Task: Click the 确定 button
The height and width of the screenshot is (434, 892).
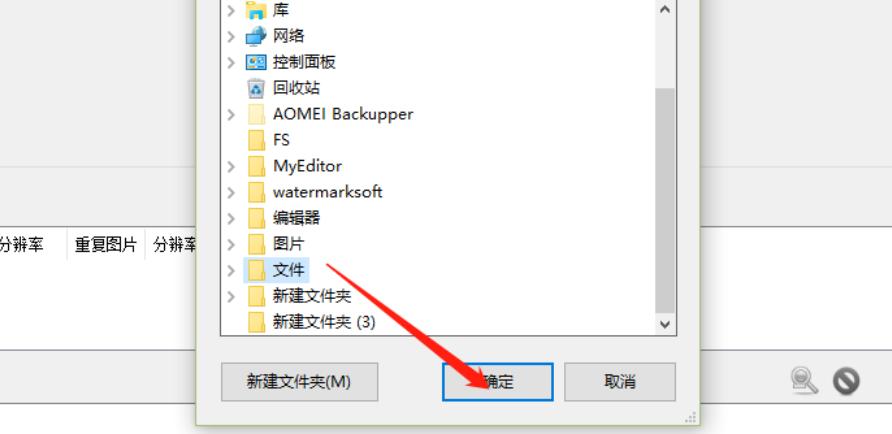Action: point(498,382)
